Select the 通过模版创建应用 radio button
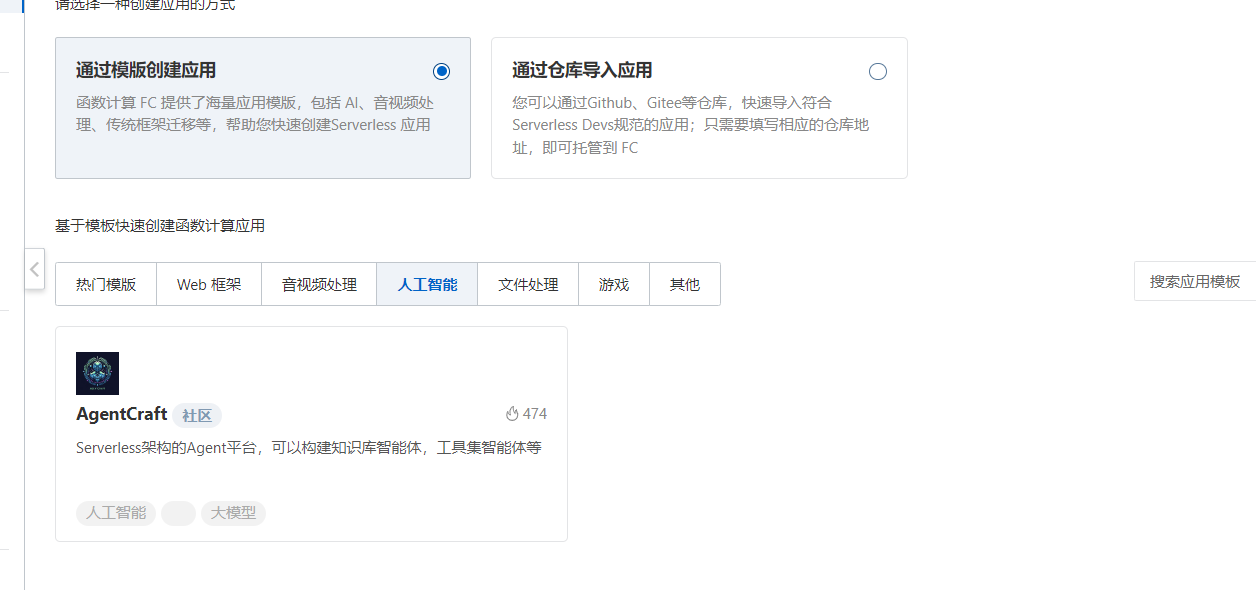Image resolution: width=1256 pixels, height=590 pixels. point(442,71)
